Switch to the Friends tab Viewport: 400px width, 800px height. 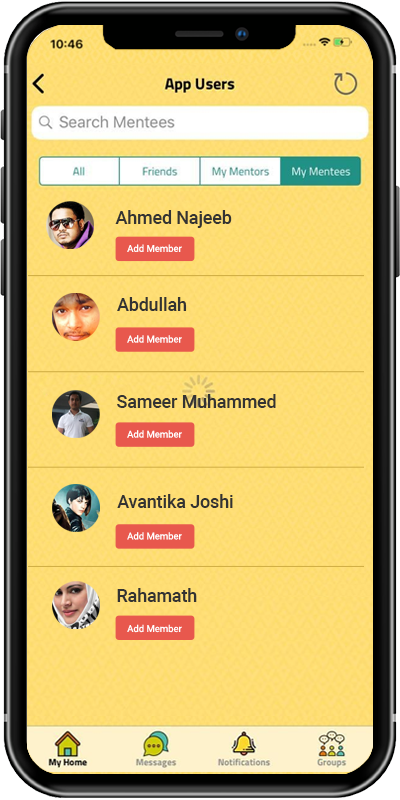pos(160,171)
